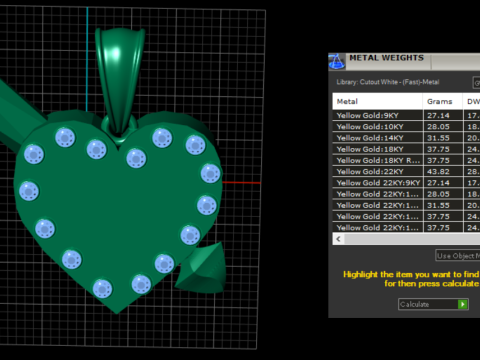Select Yellow Gold 22KY:1... row weighing 28.05 grams
Image resolution: width=480 pixels, height=360 pixels.
(x=406, y=194)
